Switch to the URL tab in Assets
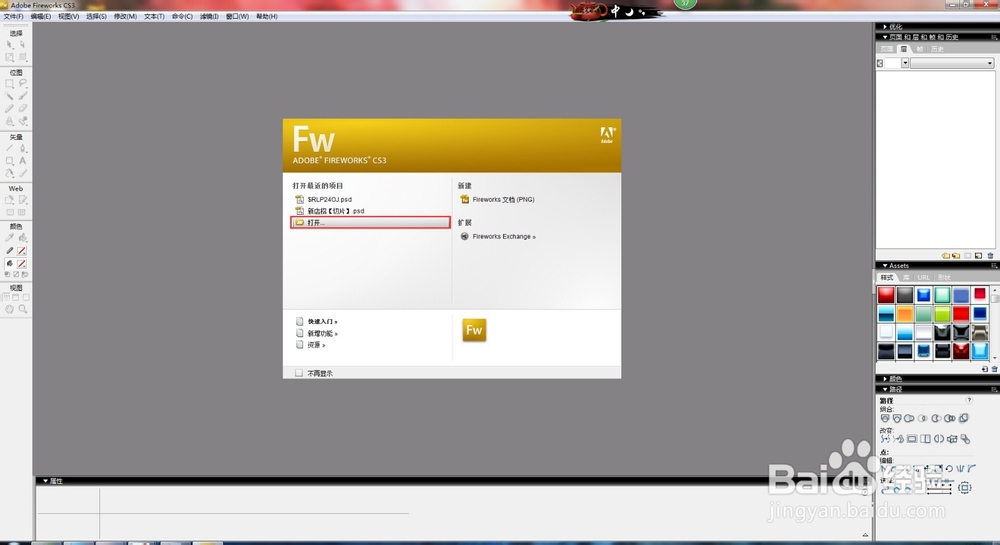The width and height of the screenshot is (1000, 545). tap(923, 277)
